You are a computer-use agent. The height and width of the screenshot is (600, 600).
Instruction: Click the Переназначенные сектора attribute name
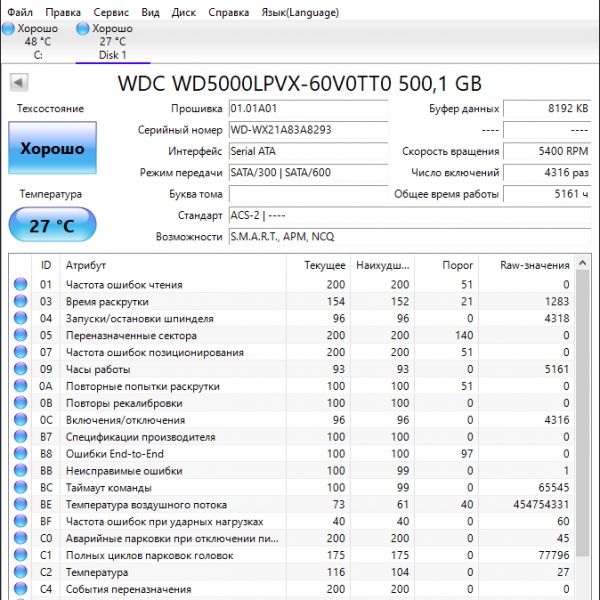tap(131, 336)
